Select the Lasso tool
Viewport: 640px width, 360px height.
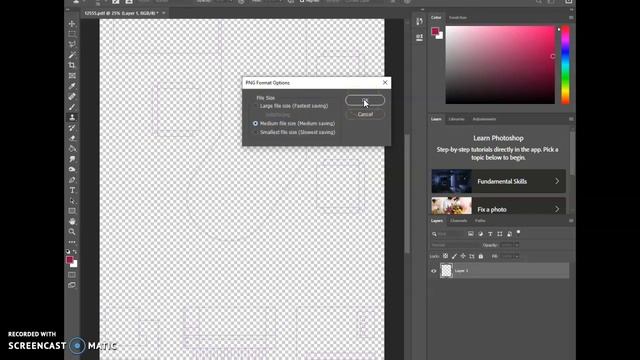(72, 44)
